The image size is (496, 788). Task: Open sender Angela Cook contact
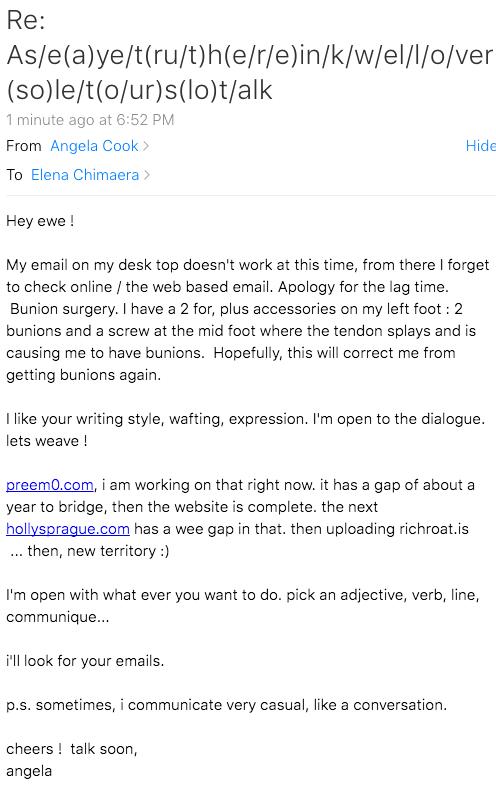click(94, 146)
